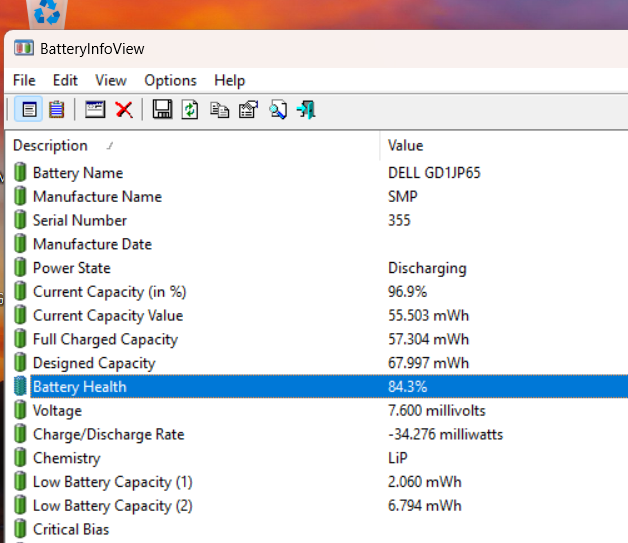628x543 pixels.
Task: Click the battery icon beside Voltage
Action: (20, 410)
